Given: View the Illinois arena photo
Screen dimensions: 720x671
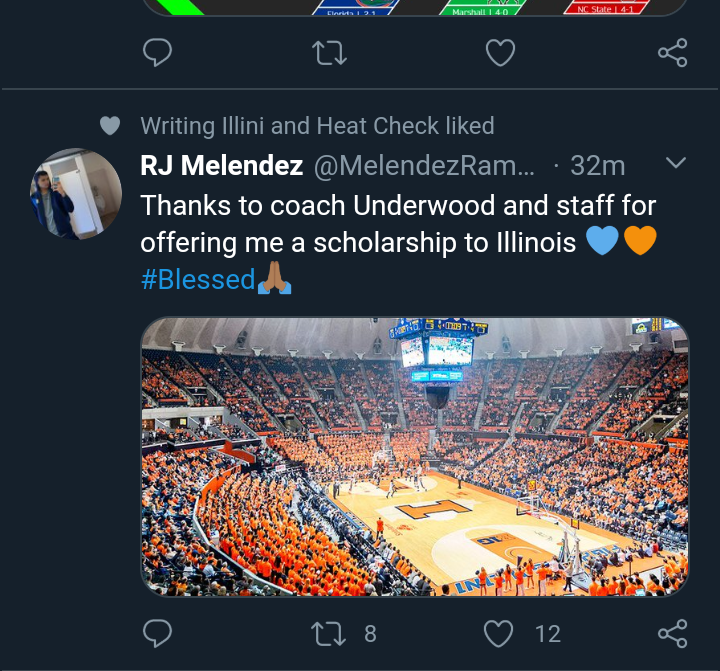Looking at the screenshot, I should click(414, 456).
